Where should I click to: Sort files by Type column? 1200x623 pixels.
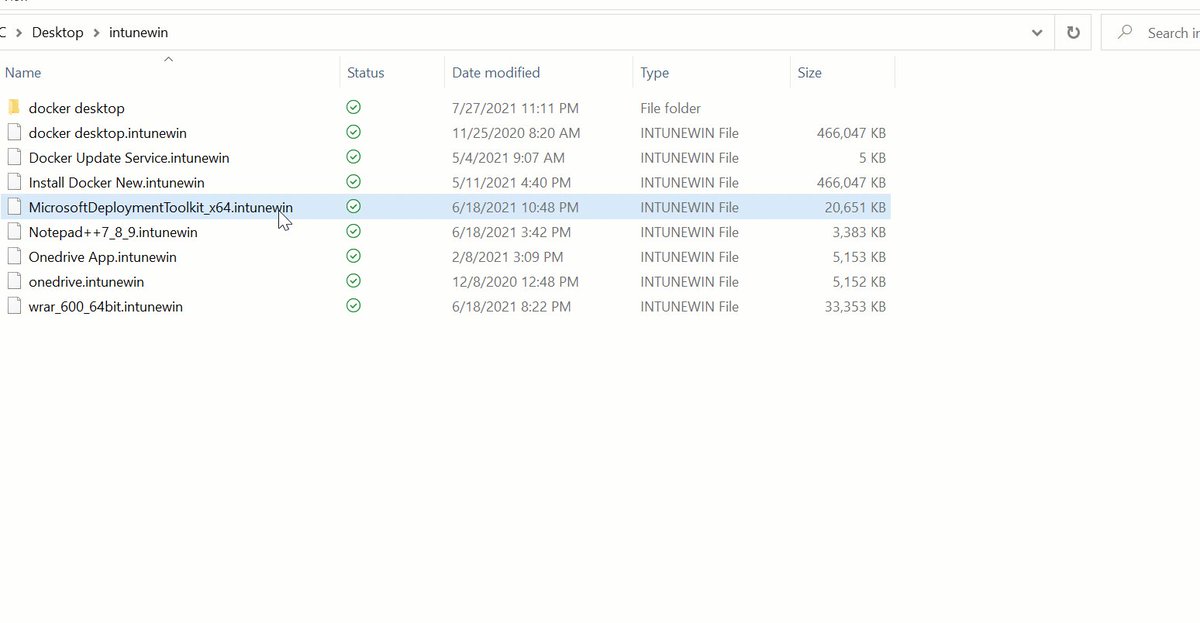[711, 72]
